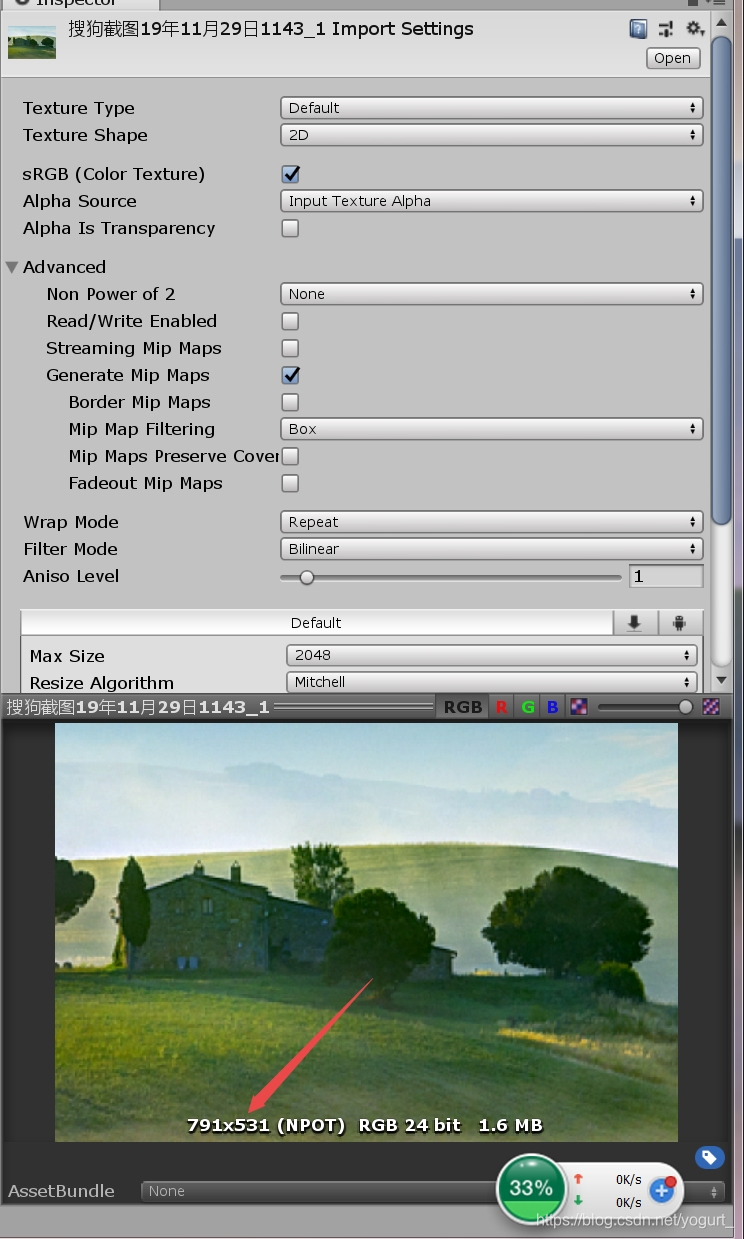Open the Alpha Source dropdown
Image resolution: width=744 pixels, height=1239 pixels.
[491, 201]
